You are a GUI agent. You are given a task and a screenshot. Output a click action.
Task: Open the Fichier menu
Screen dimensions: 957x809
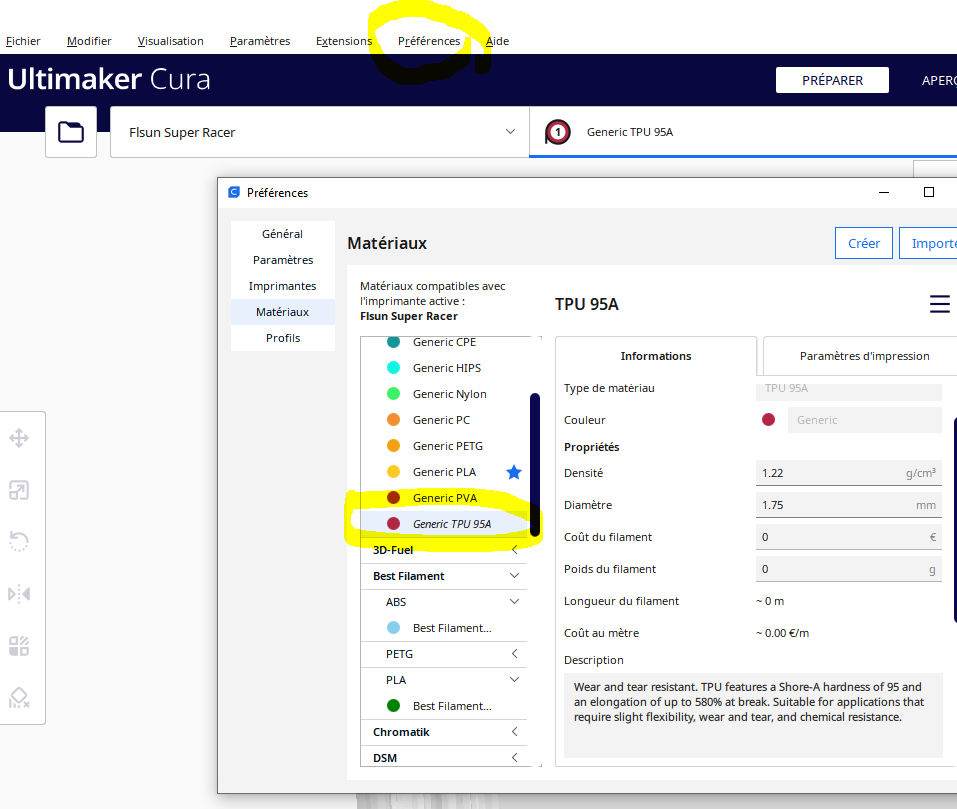(x=23, y=41)
